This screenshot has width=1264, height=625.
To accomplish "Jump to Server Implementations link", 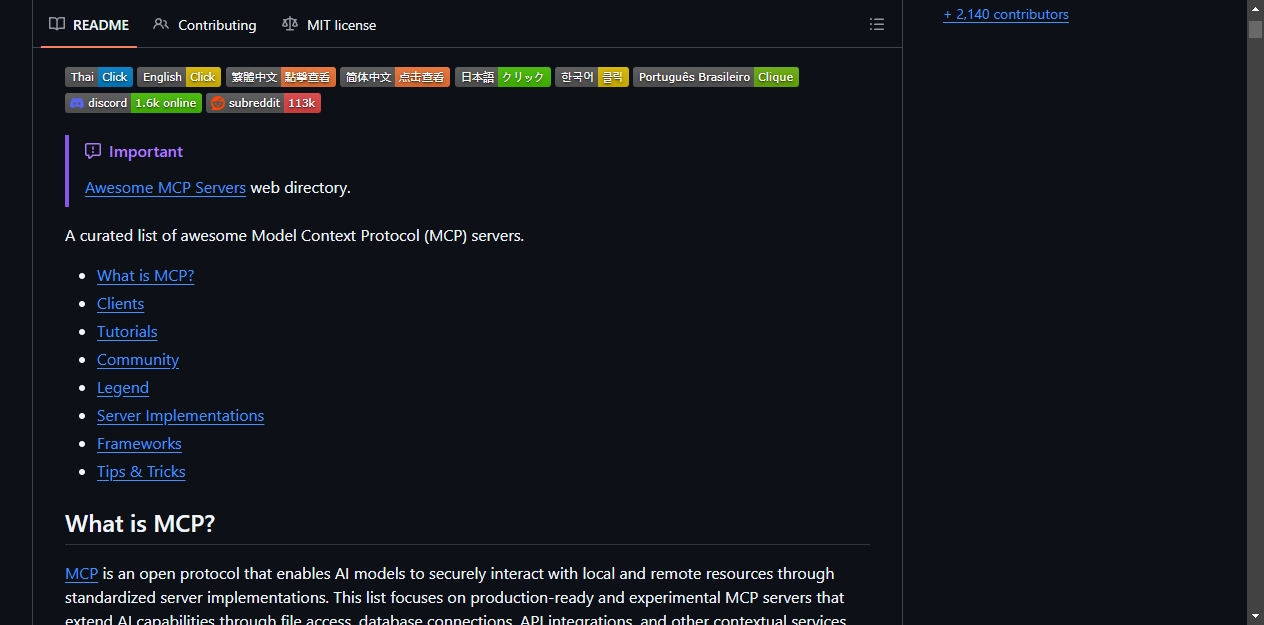I will 180,415.
